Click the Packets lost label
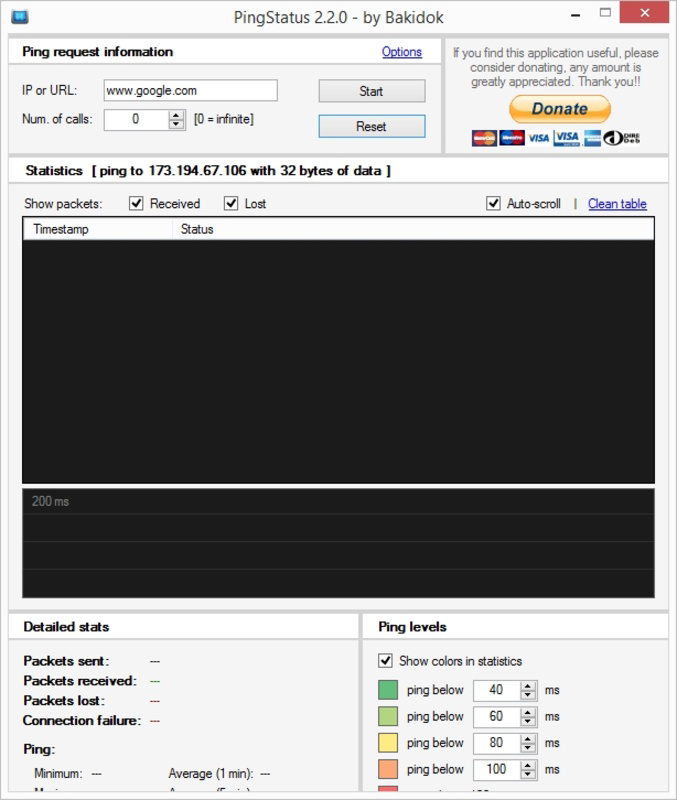 click(x=64, y=701)
